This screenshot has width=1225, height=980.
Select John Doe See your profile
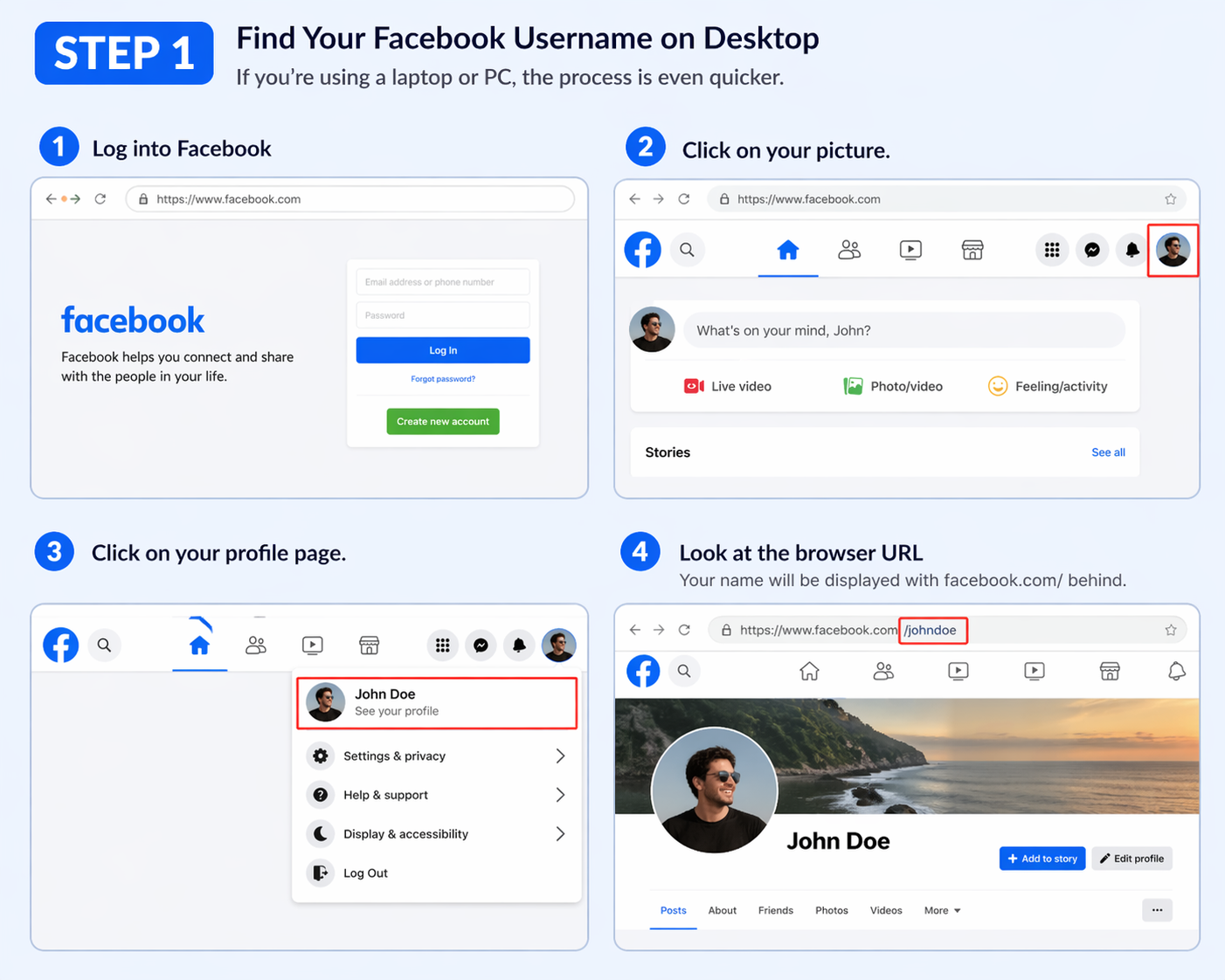[x=437, y=703]
